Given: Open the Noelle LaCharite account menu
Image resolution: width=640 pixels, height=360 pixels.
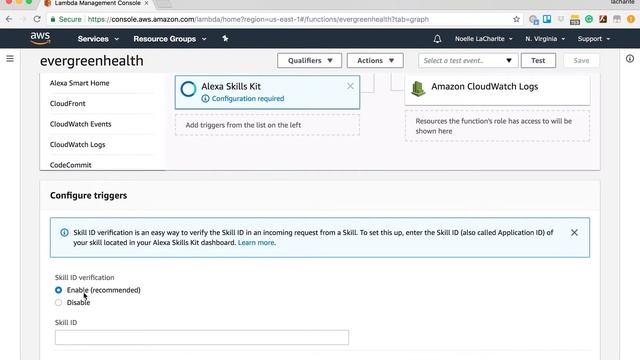Looking at the screenshot, I should (483, 39).
